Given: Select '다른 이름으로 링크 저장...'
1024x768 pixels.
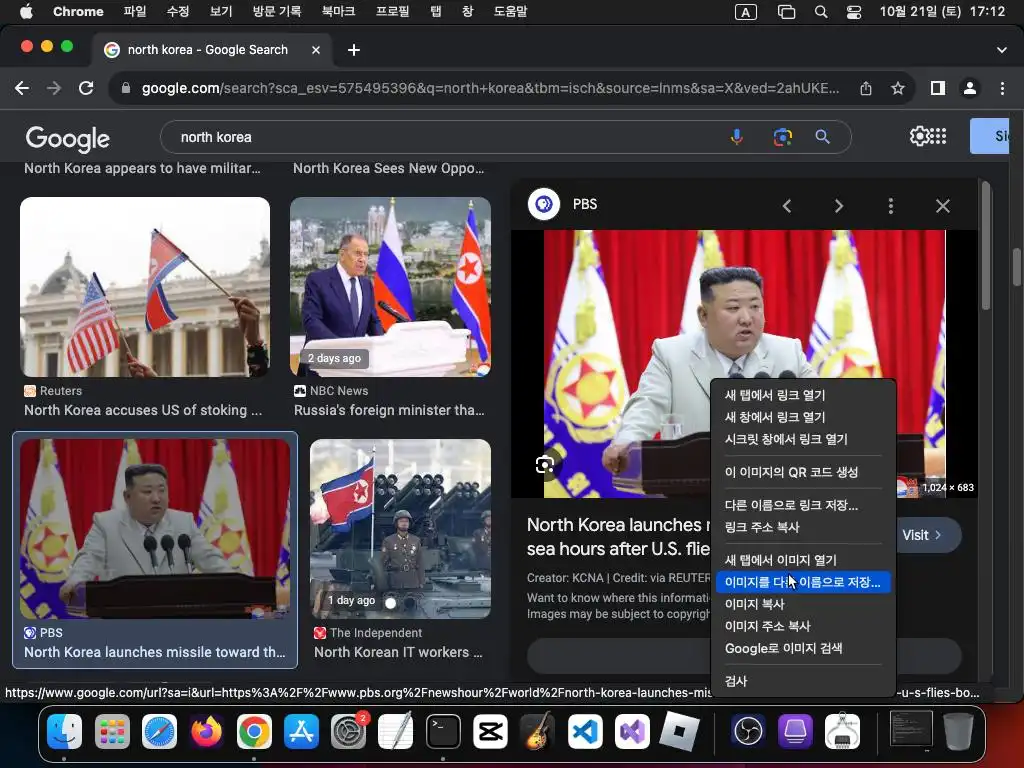Looking at the screenshot, I should [803, 505].
